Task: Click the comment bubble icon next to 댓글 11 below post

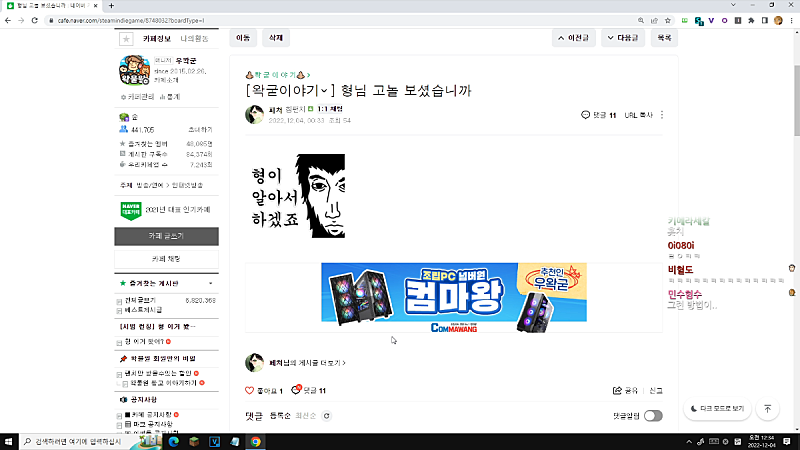Action: [296, 390]
